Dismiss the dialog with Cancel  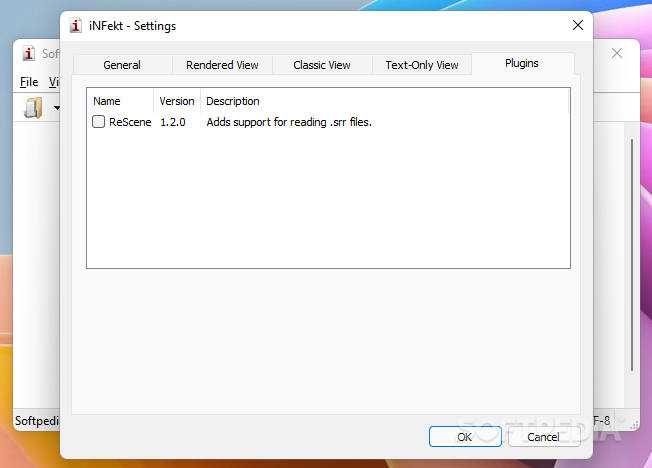(543, 437)
